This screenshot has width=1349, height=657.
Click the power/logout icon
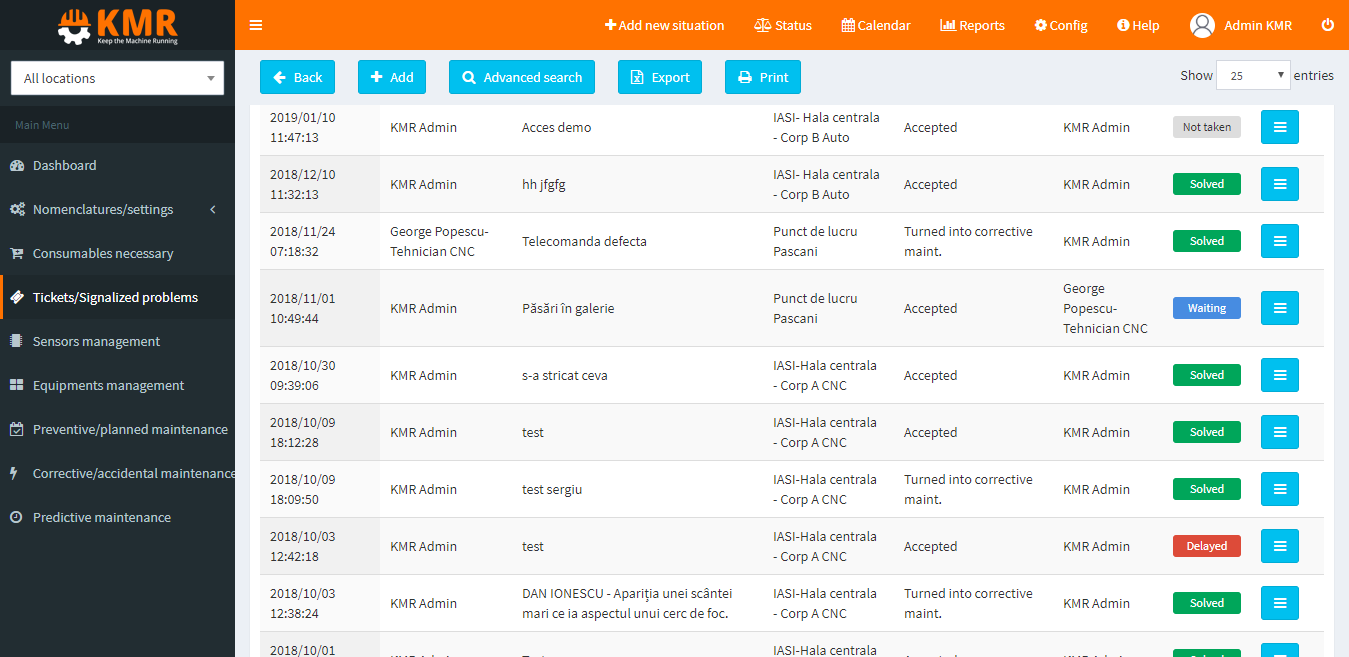click(x=1328, y=25)
